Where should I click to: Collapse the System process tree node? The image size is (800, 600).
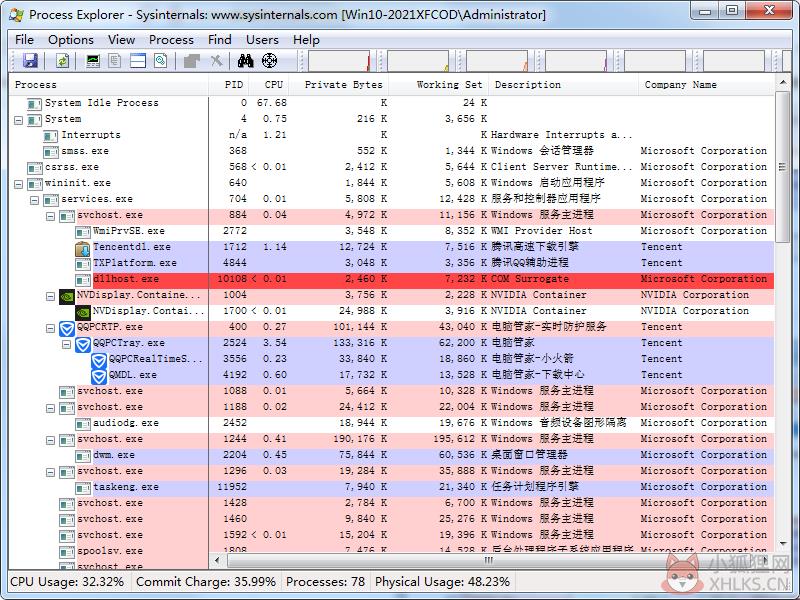click(x=18, y=120)
